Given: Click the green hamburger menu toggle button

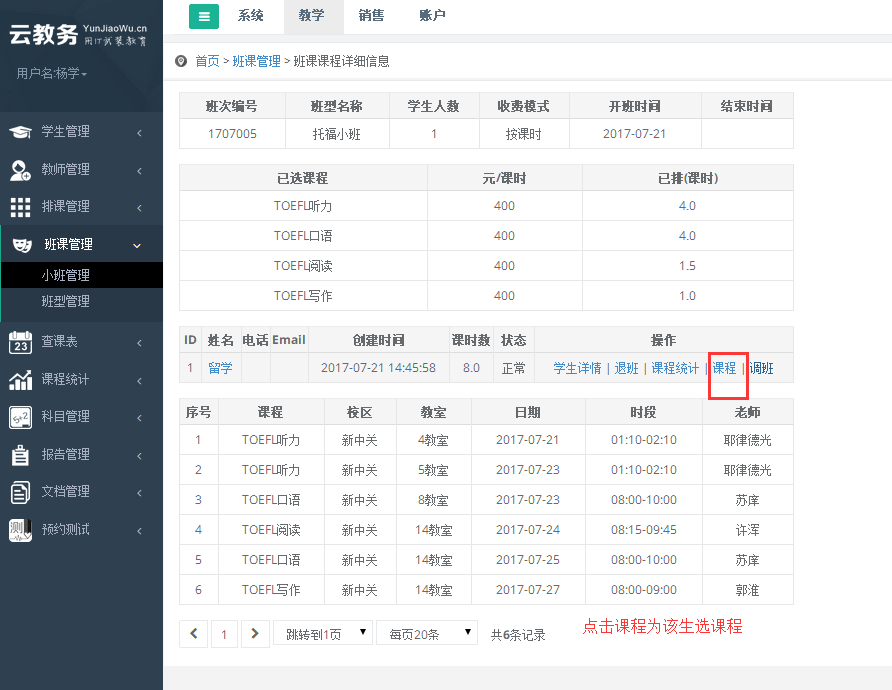Looking at the screenshot, I should pos(204,16).
